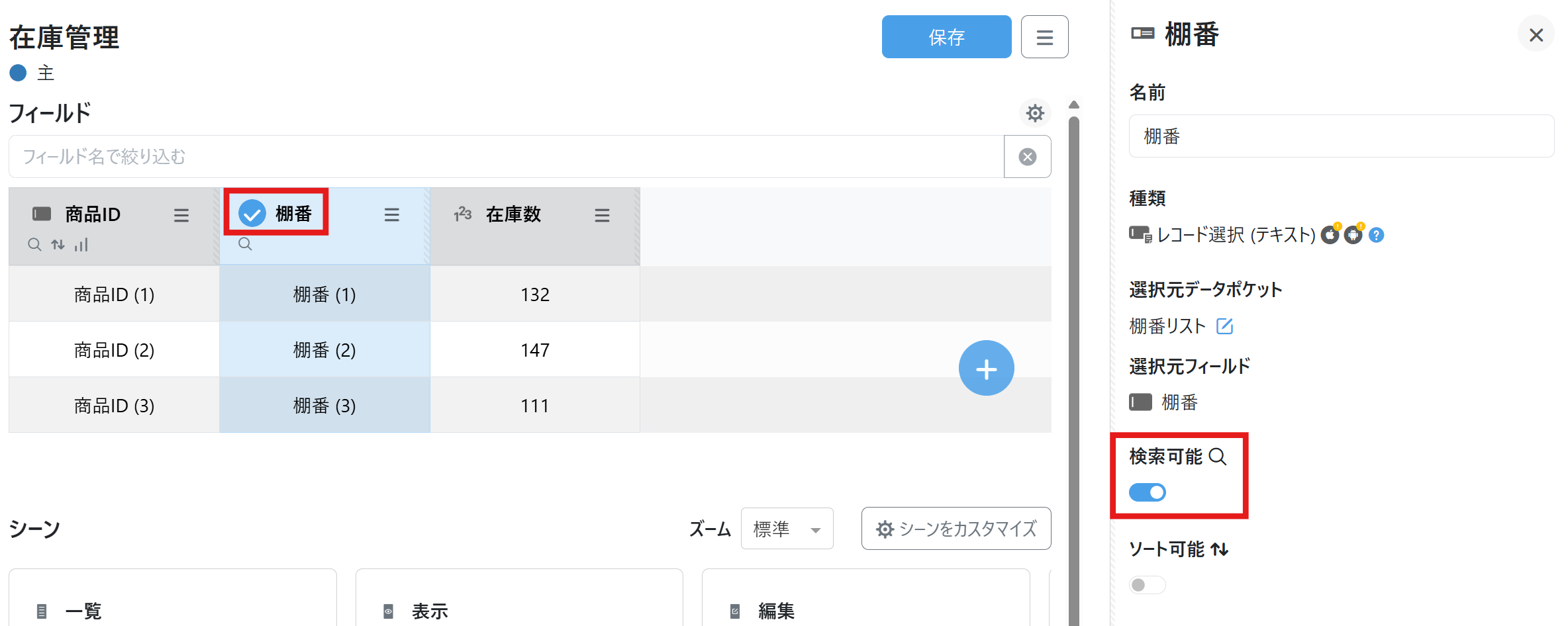Open the 在庫数 column menu
This screenshot has width=1568, height=626.
601,215
